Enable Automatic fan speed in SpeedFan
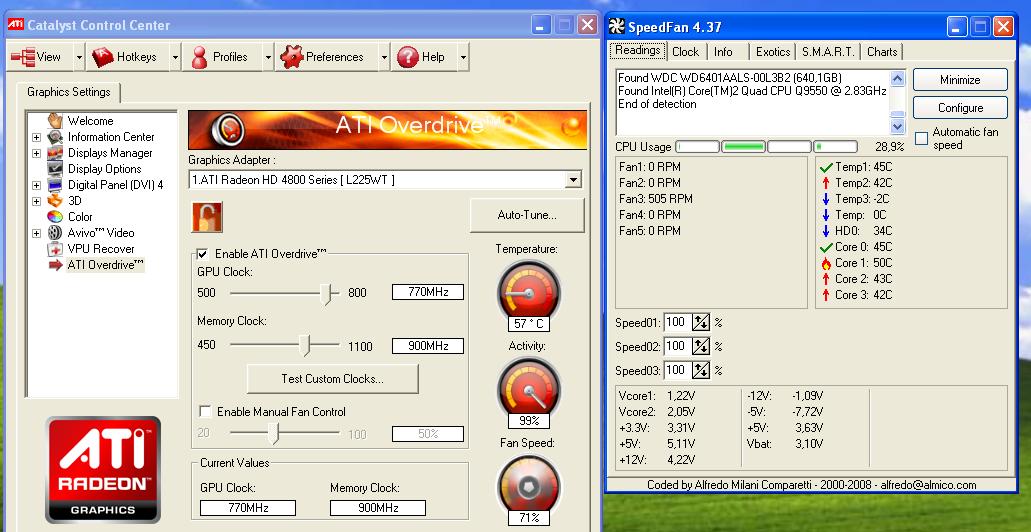Viewport: 1031px width, 532px height. (922, 138)
